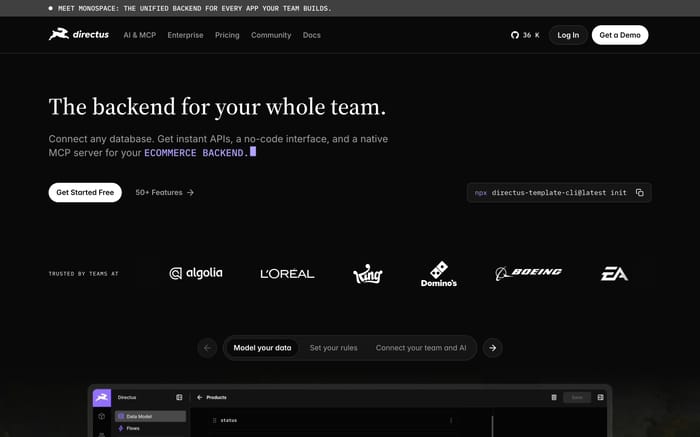
Task: Click the Domino's logo
Action: coord(438,274)
